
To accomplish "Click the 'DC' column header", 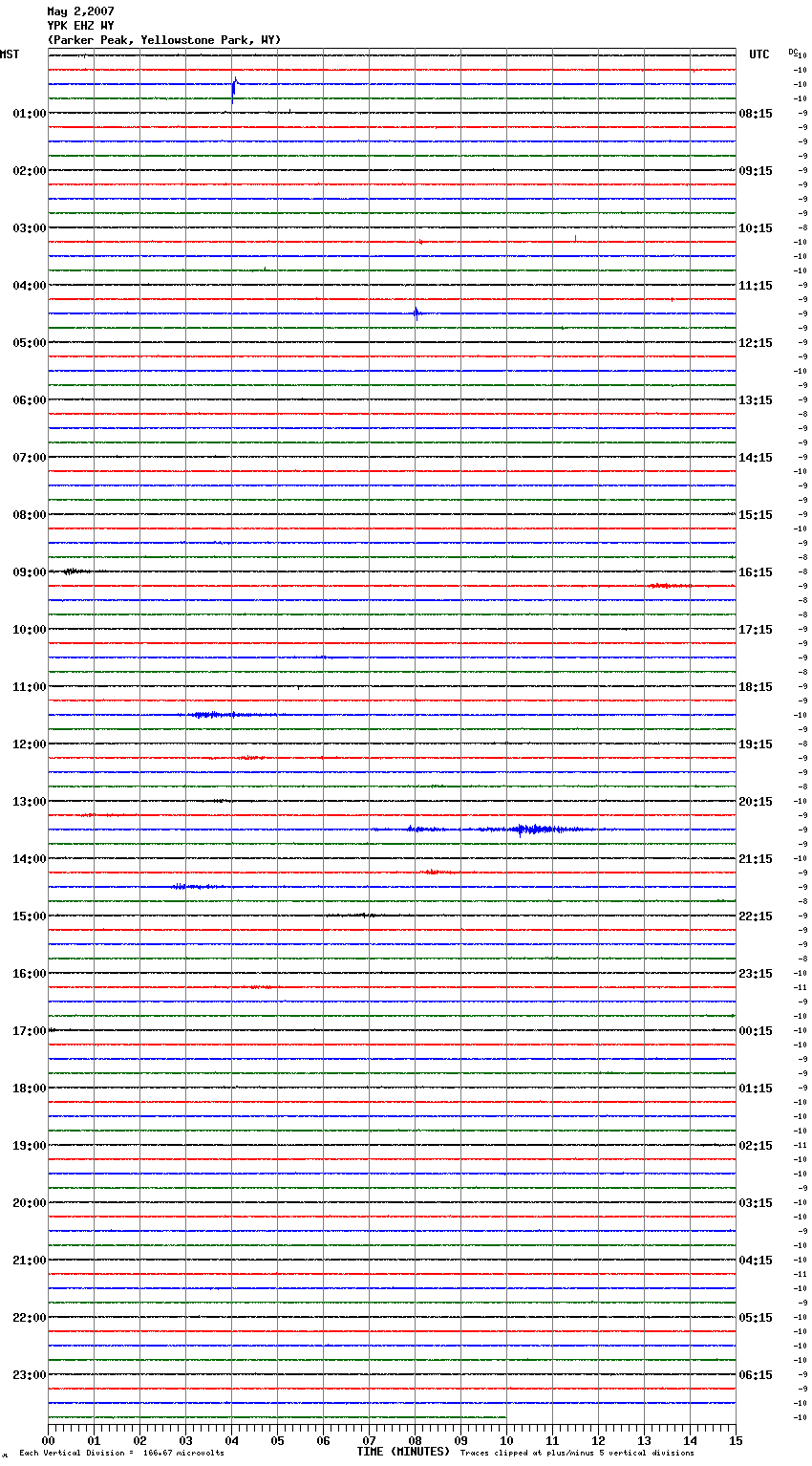I will pos(793,52).
